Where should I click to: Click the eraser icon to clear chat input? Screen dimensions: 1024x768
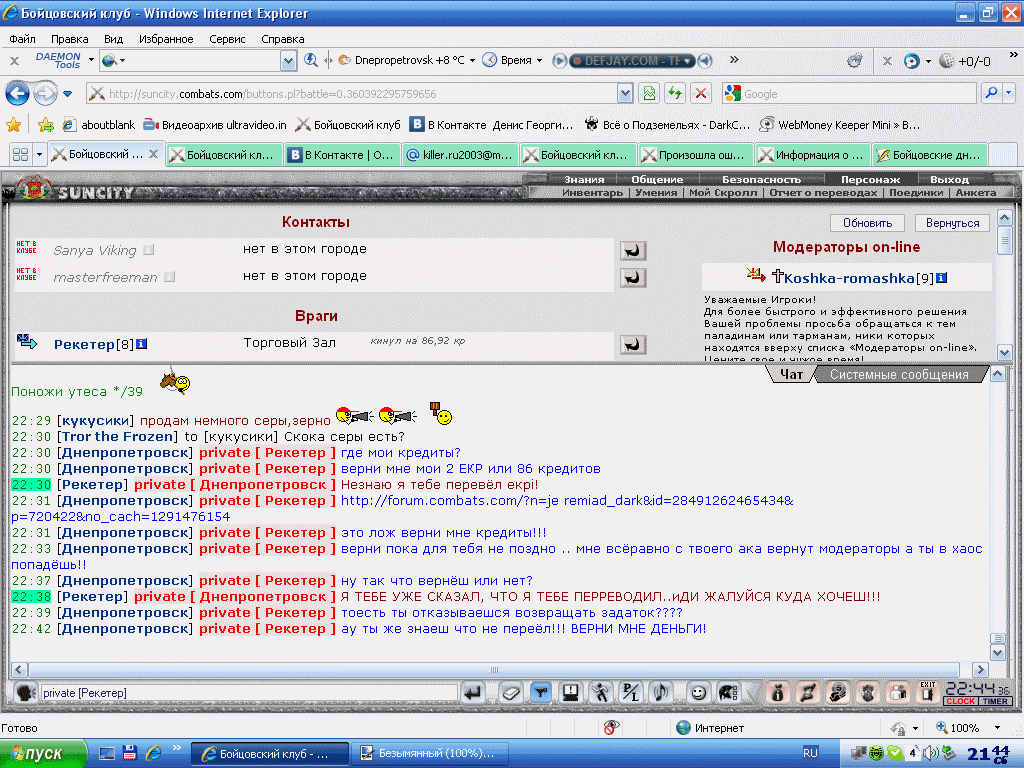(x=511, y=693)
